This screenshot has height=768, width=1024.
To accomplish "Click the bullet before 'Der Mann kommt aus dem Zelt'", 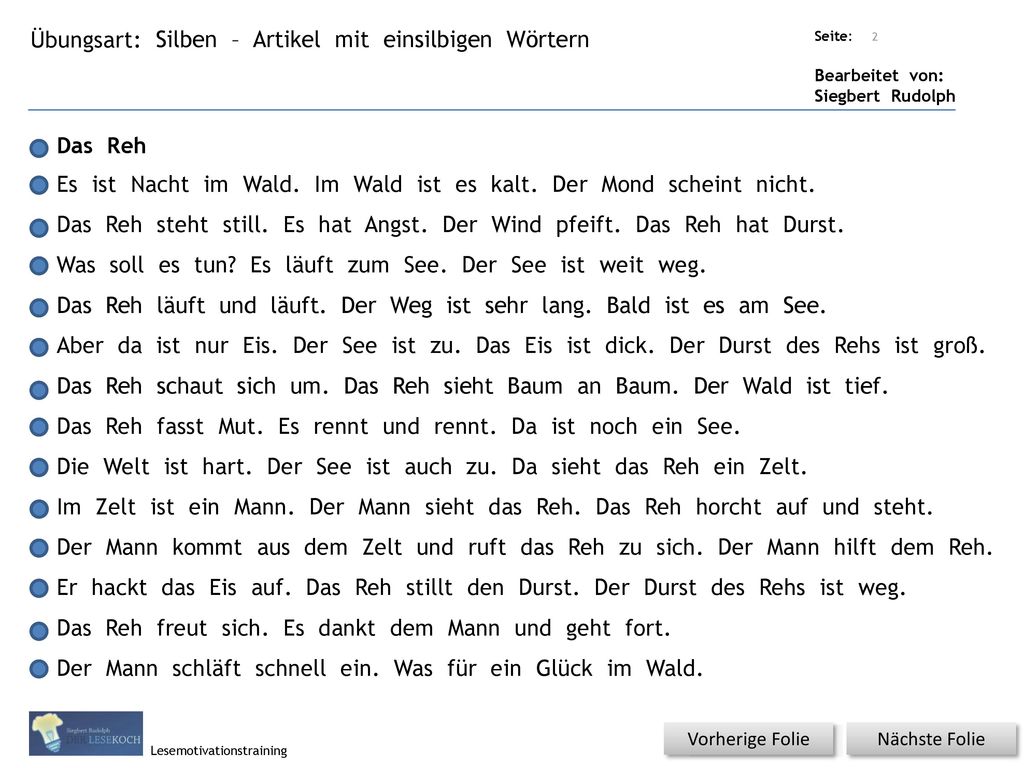I will click(39, 548).
